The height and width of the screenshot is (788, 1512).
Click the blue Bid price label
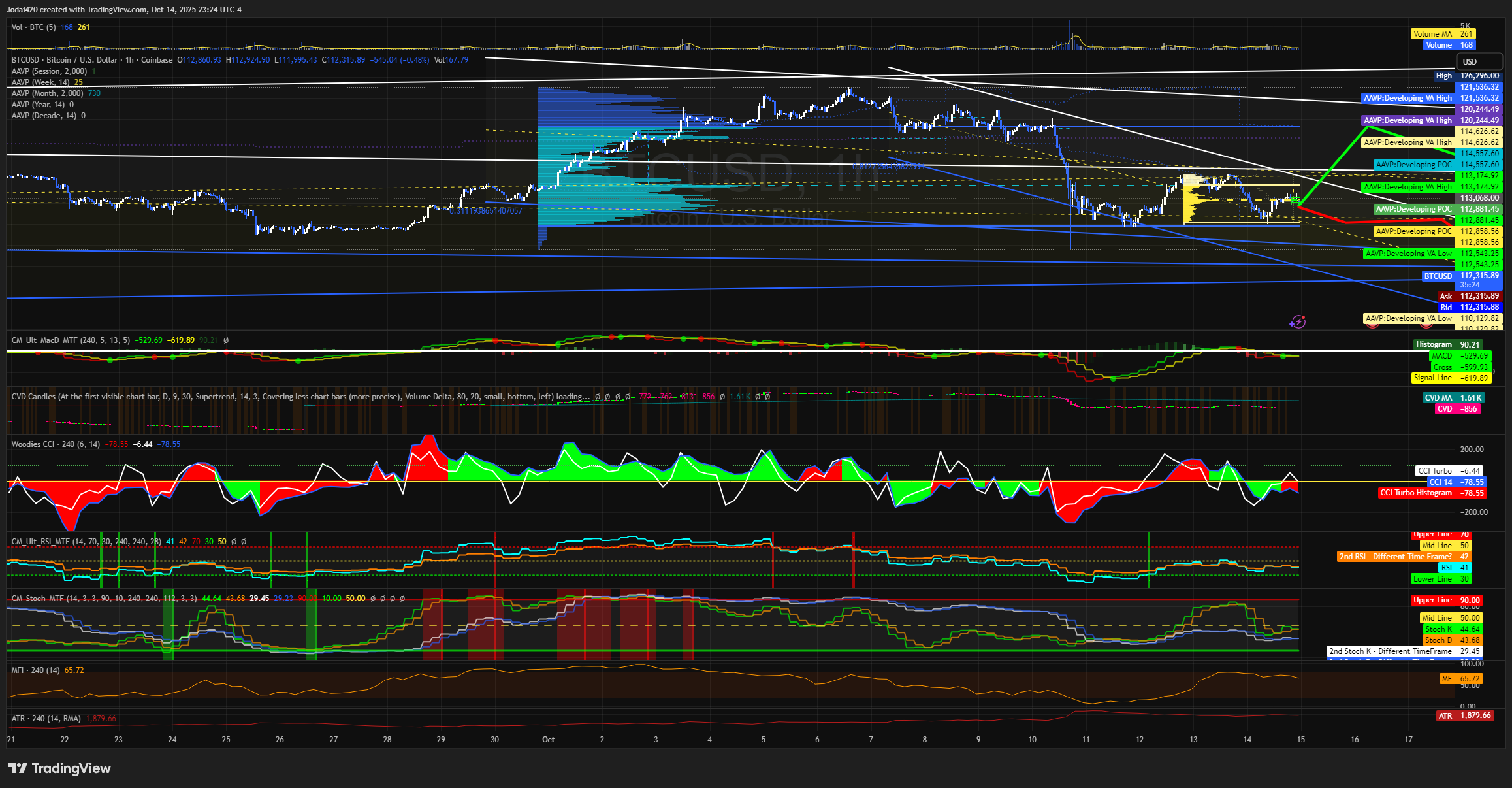coord(1479,307)
